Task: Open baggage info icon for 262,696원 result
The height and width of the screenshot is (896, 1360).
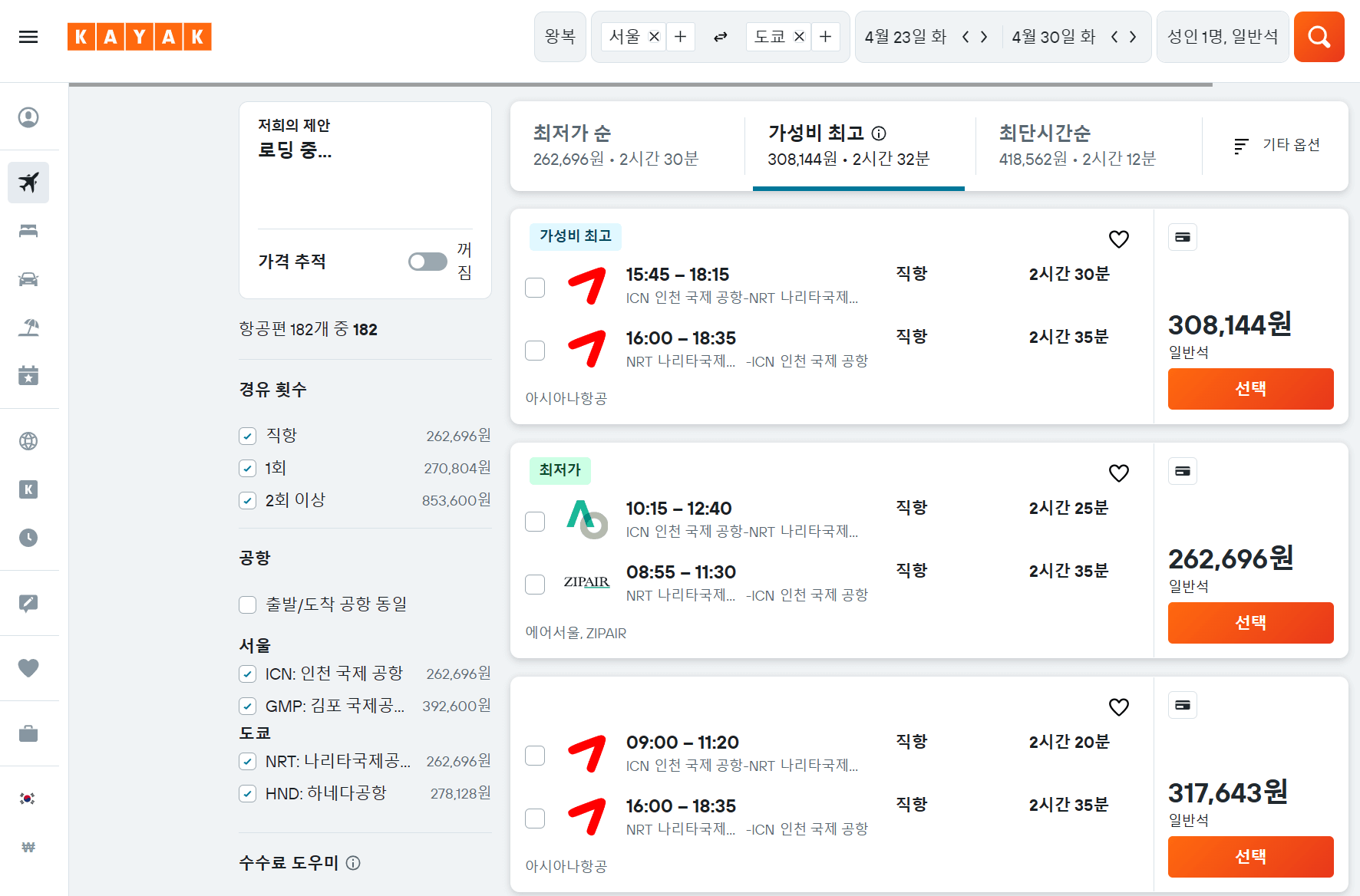Action: click(x=1183, y=471)
